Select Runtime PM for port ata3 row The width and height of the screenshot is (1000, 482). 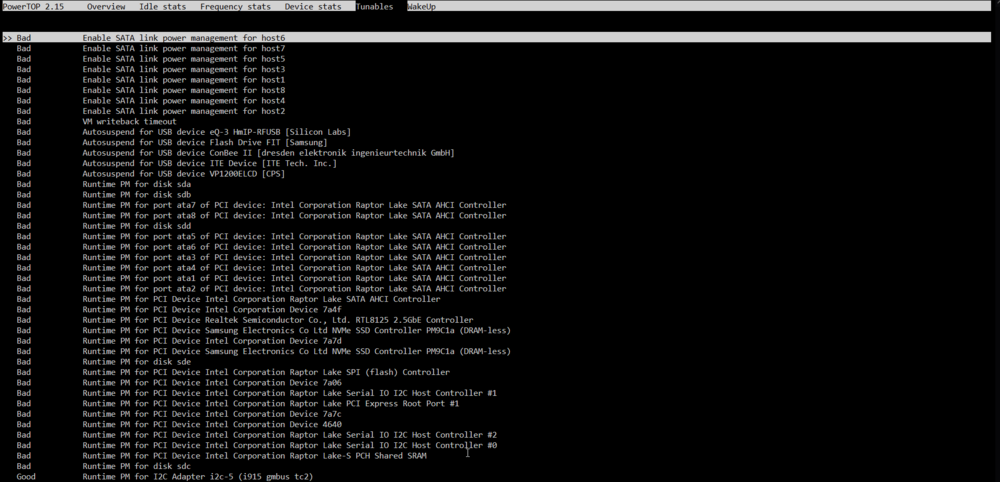point(261,258)
